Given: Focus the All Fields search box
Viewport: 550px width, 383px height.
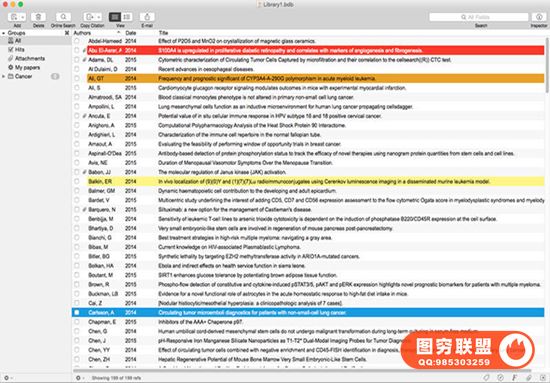Looking at the screenshot, I should coord(478,17).
